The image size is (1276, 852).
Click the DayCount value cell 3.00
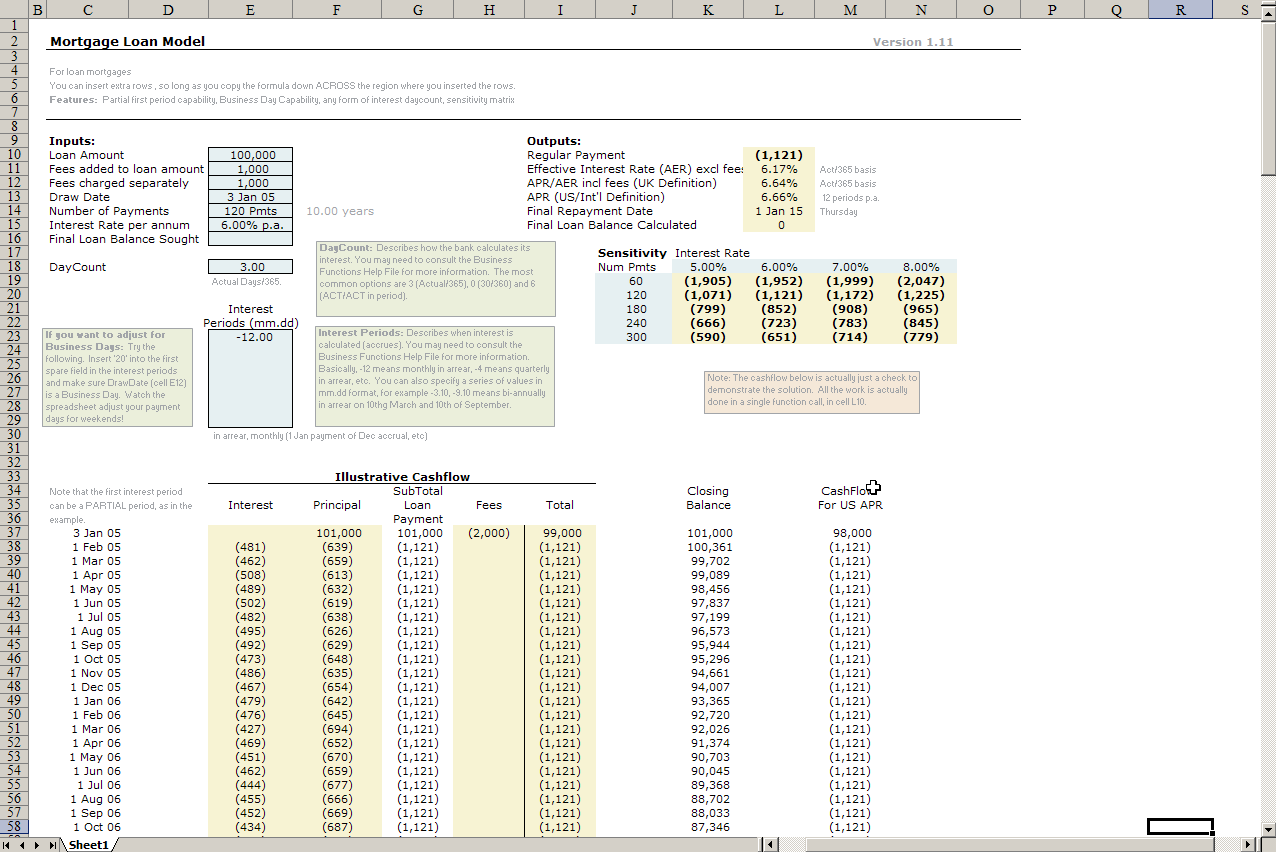pos(250,267)
